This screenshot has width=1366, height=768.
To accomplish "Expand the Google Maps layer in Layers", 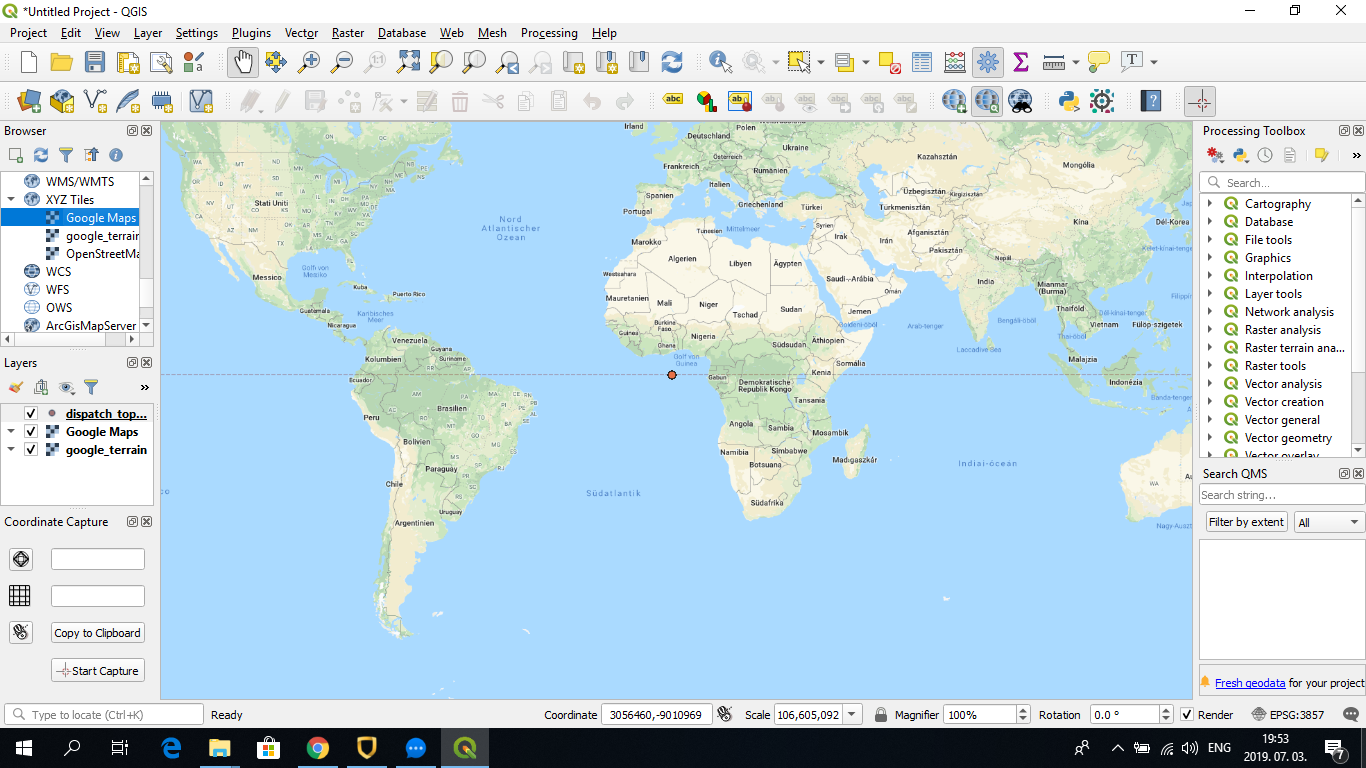I will (x=11, y=432).
